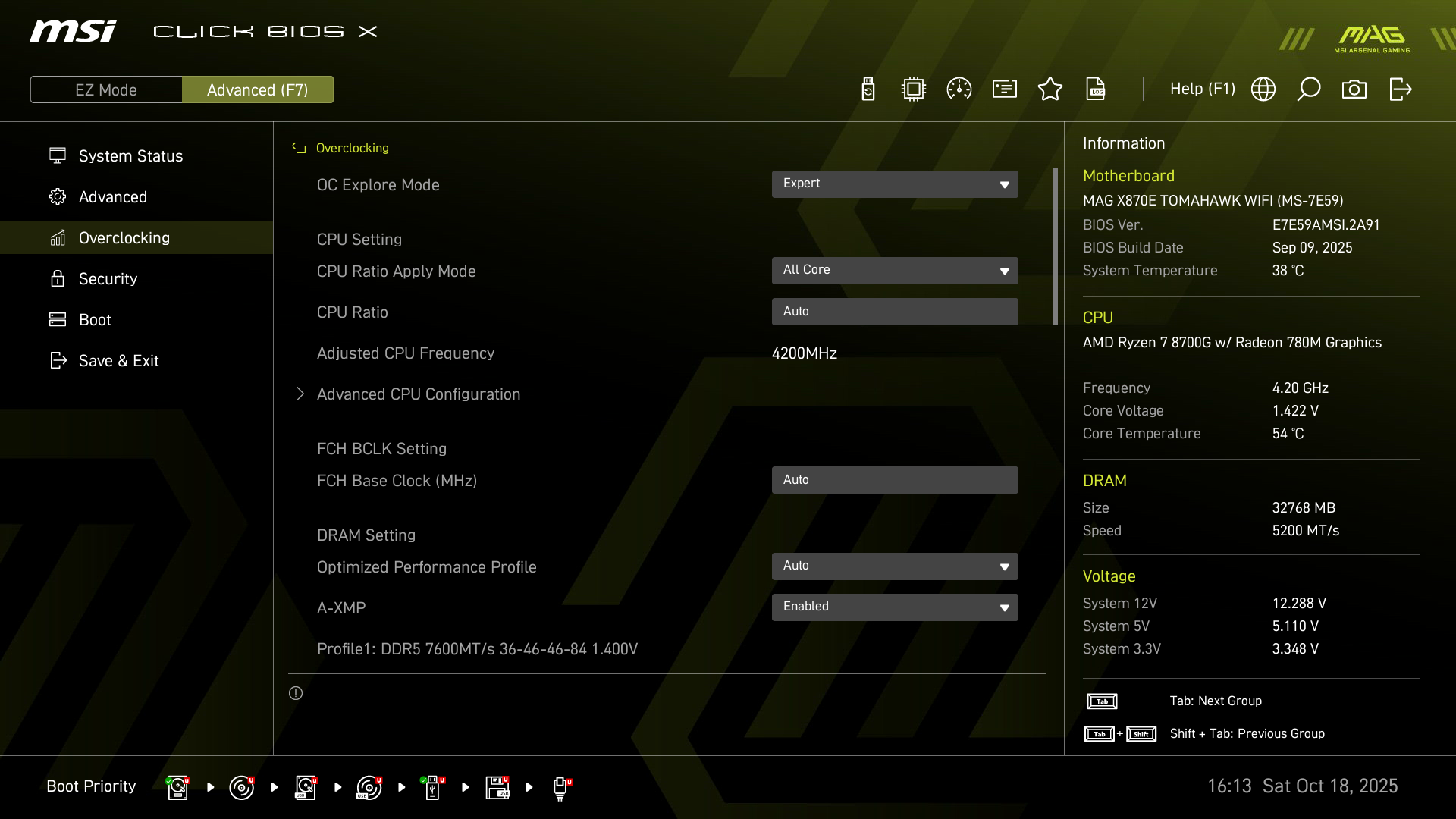Screen dimensions: 1456x819
Task: Switch to EZ Mode
Action: point(106,89)
